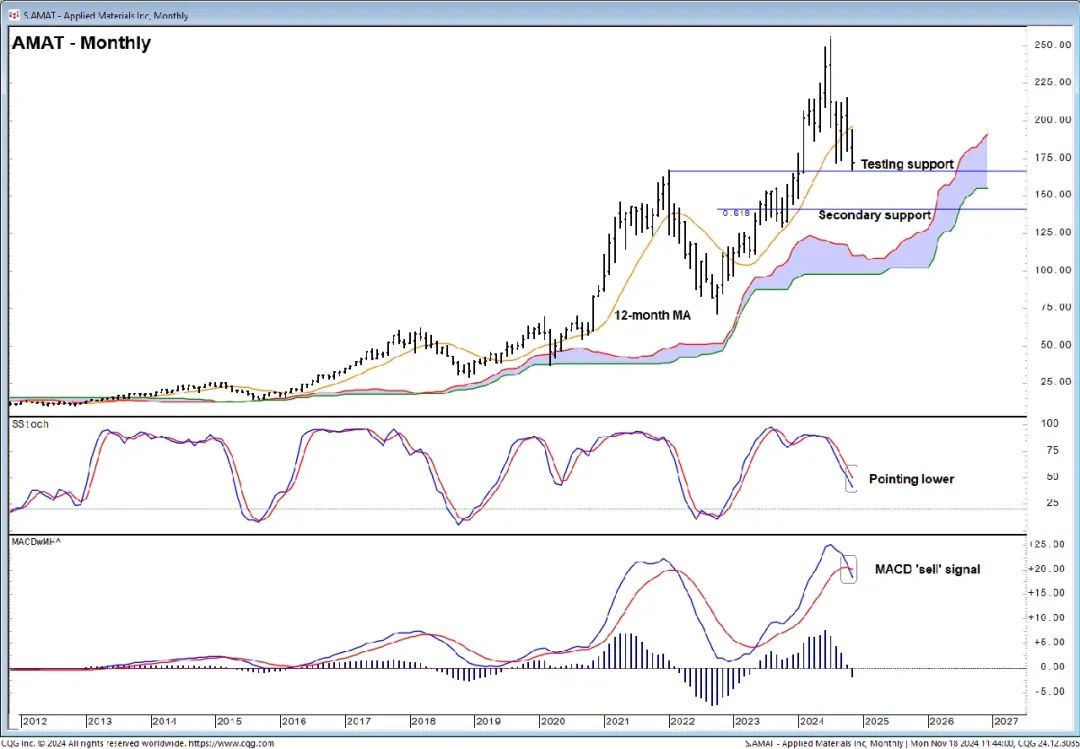1080x749 pixels.
Task: Click the 250.00 price axis value
Action: click(1052, 45)
